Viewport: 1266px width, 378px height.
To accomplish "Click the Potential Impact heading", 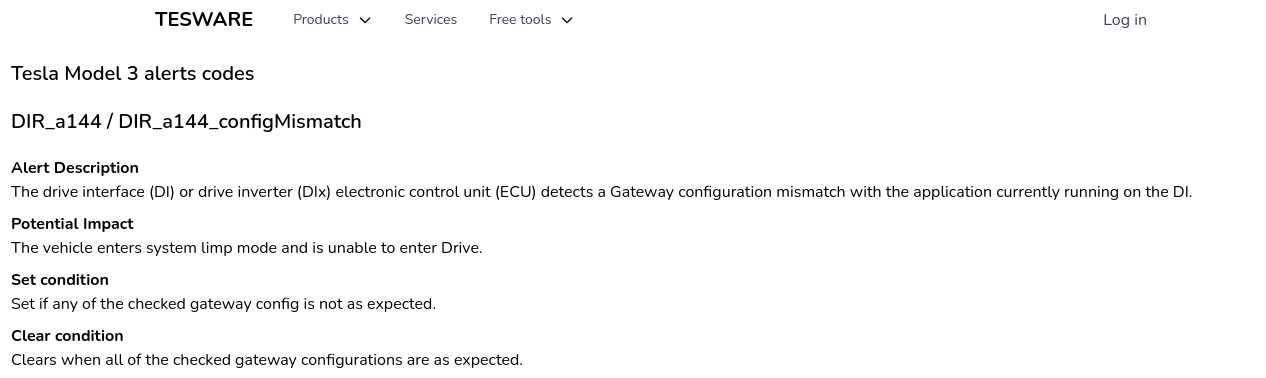I will (x=72, y=224).
